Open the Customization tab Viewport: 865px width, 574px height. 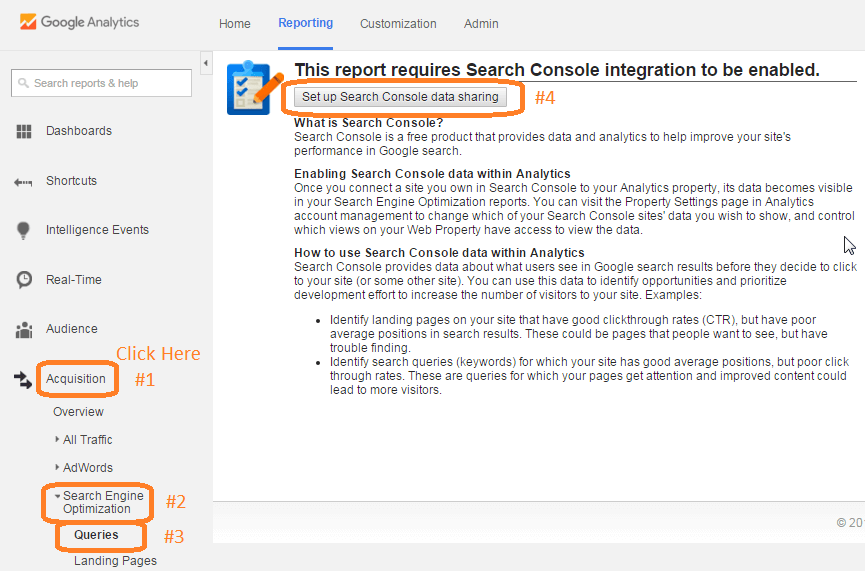pyautogui.click(x=398, y=24)
